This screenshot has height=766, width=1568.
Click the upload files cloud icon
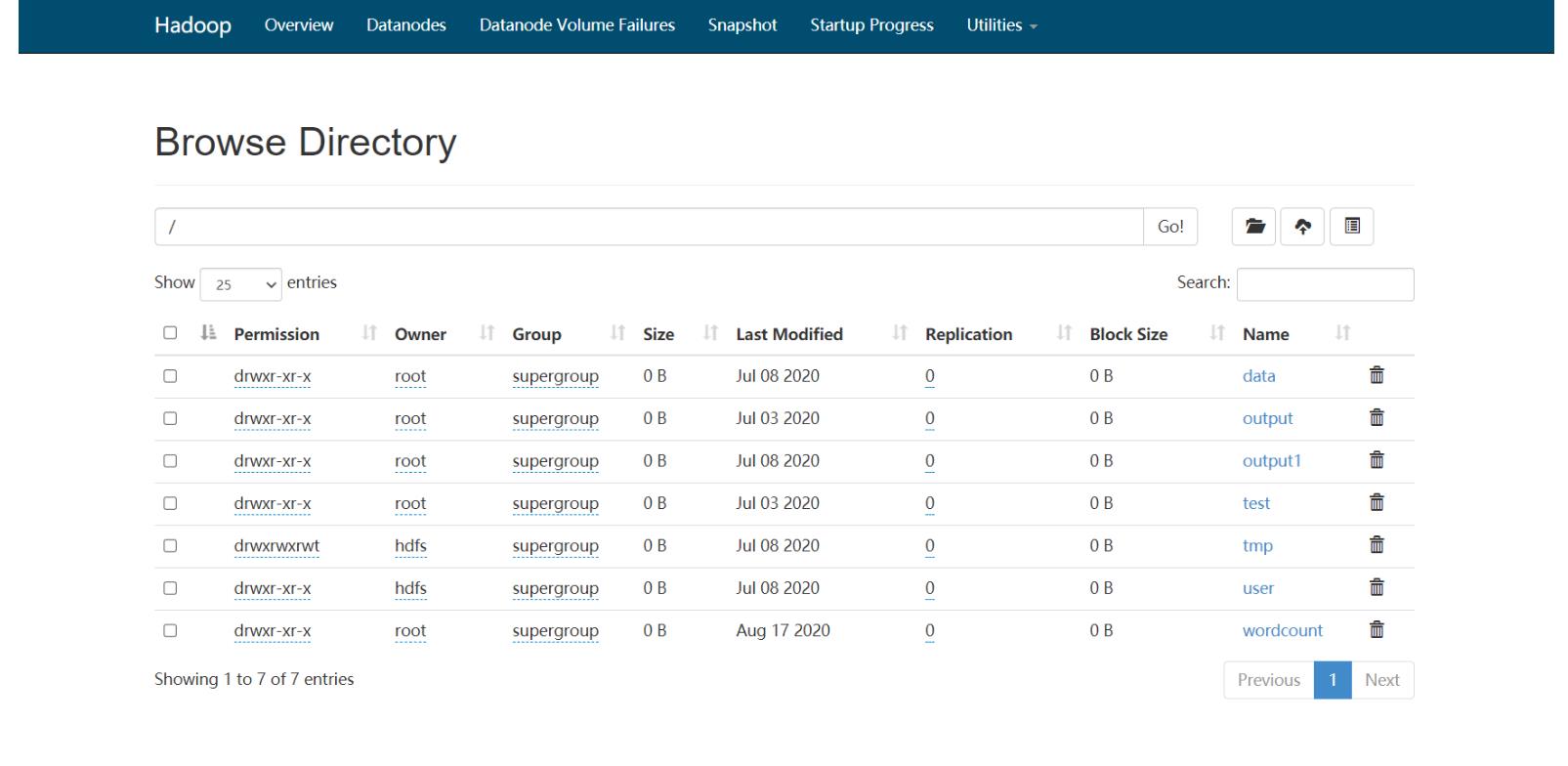pyautogui.click(x=1302, y=227)
